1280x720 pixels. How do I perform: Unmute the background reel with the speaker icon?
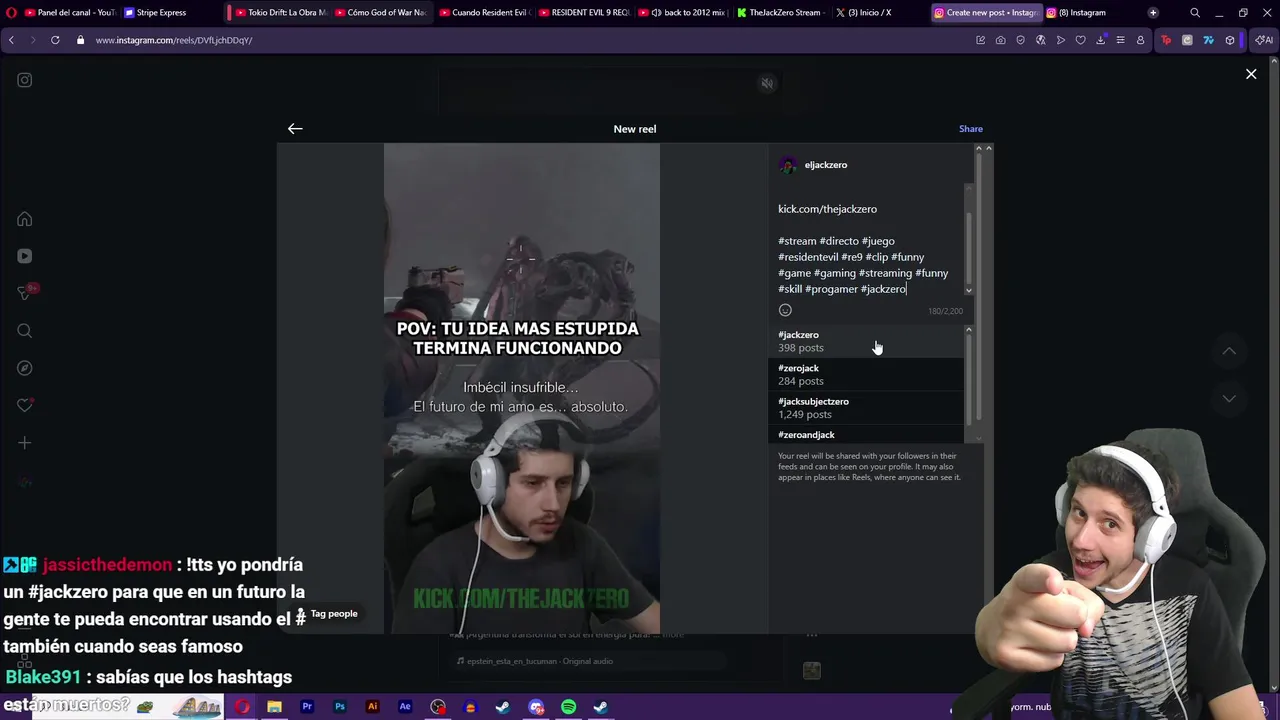click(767, 84)
